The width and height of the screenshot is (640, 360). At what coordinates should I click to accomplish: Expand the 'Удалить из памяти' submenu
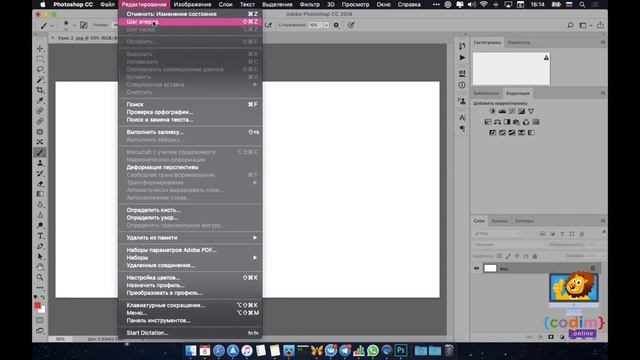tap(190, 238)
